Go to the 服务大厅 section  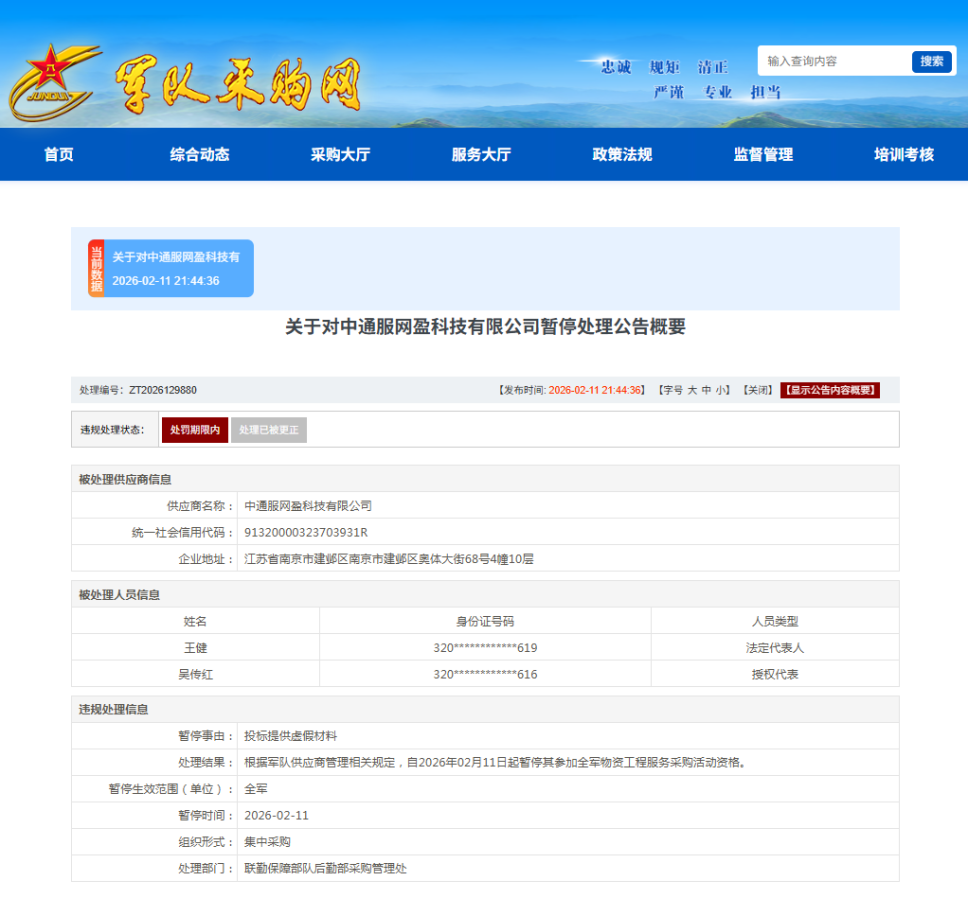[481, 154]
